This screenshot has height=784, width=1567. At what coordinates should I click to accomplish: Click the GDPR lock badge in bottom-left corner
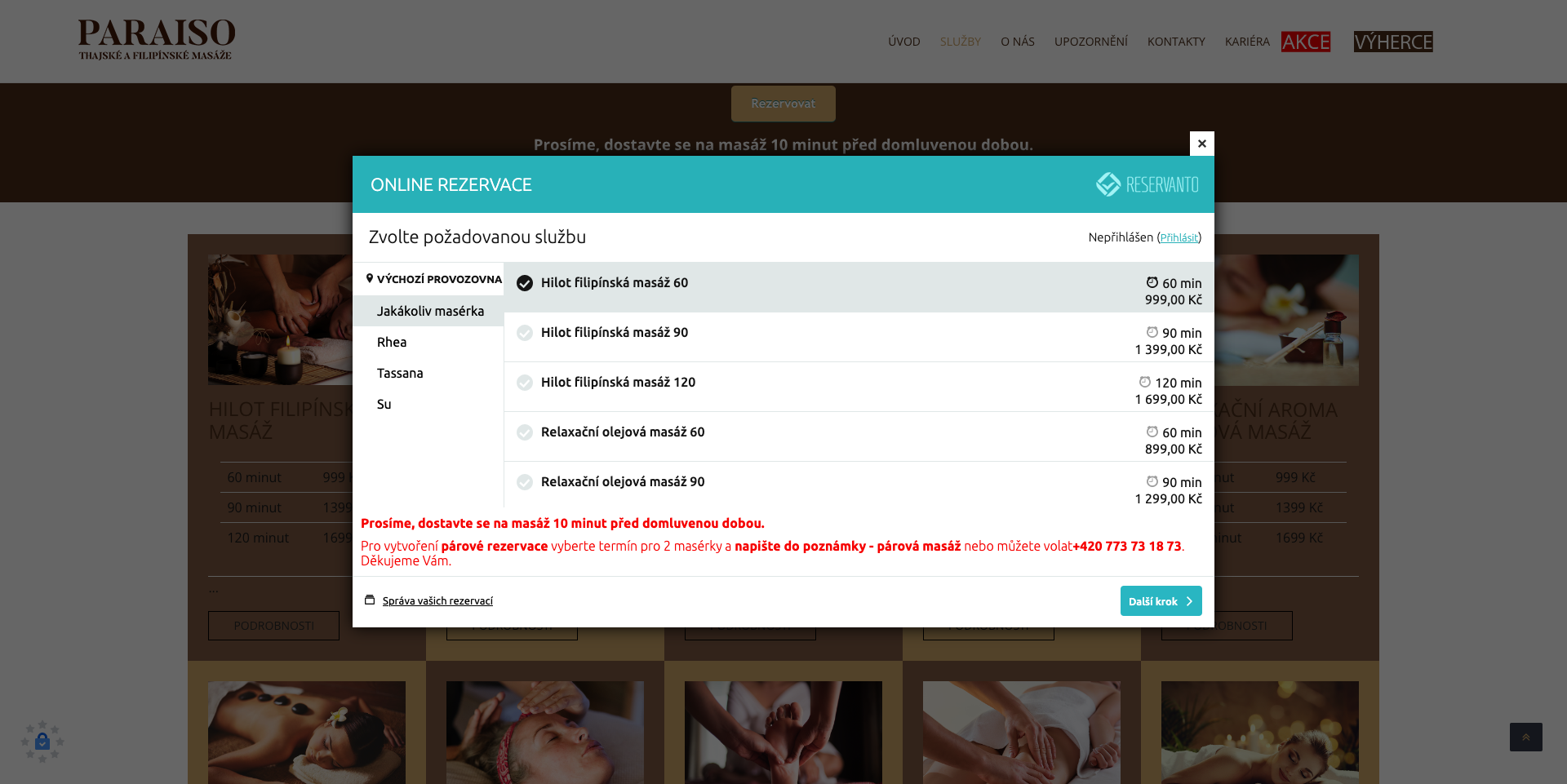[42, 741]
